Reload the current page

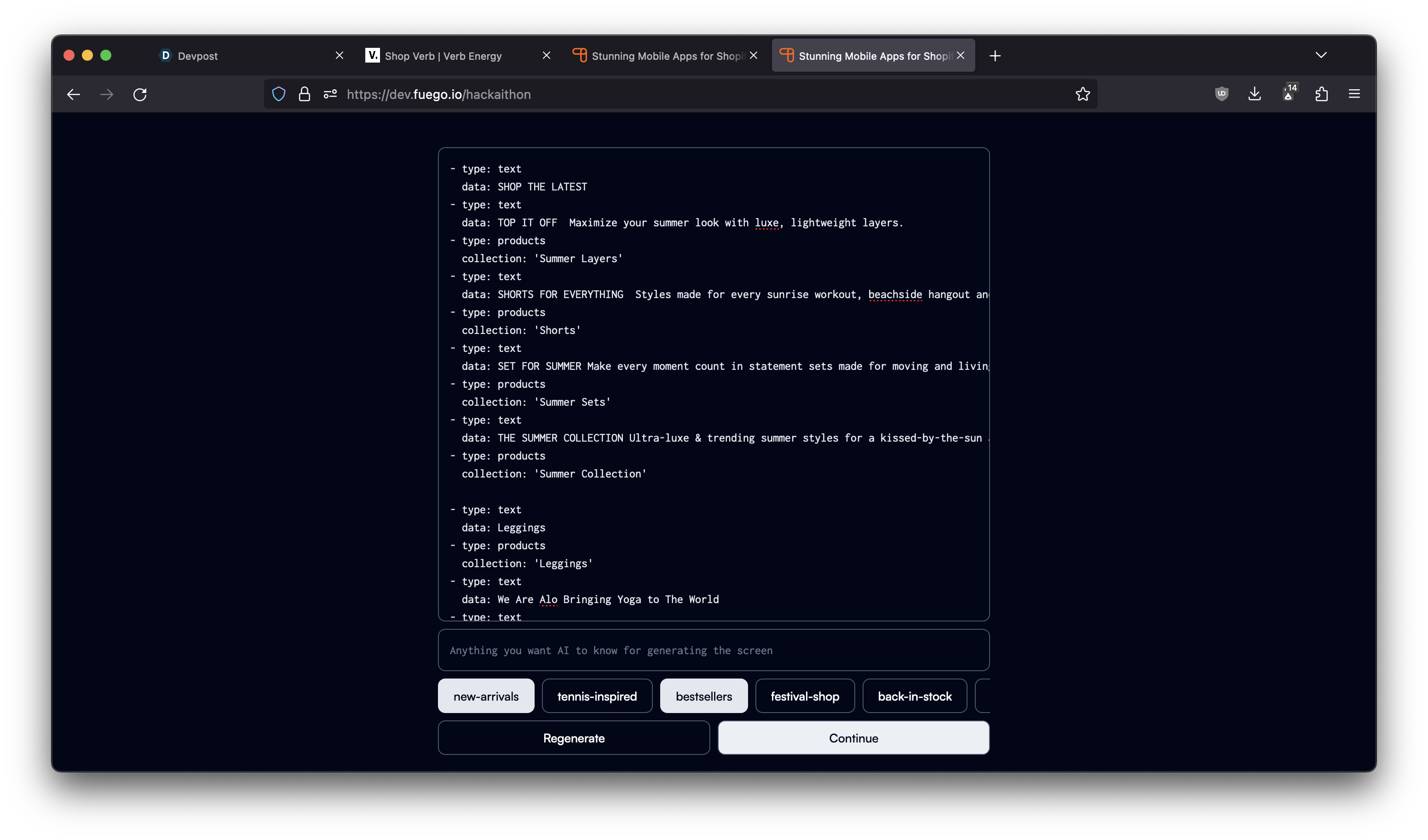tap(140, 94)
